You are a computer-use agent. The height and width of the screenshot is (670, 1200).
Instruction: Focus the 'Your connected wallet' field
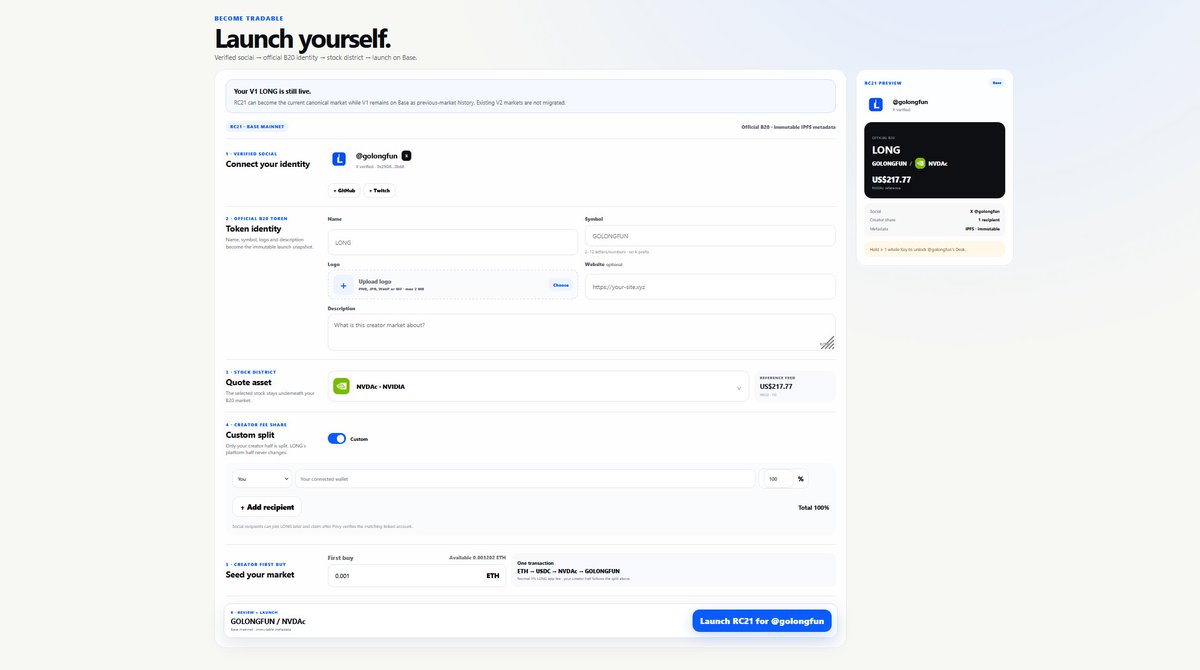click(525, 479)
